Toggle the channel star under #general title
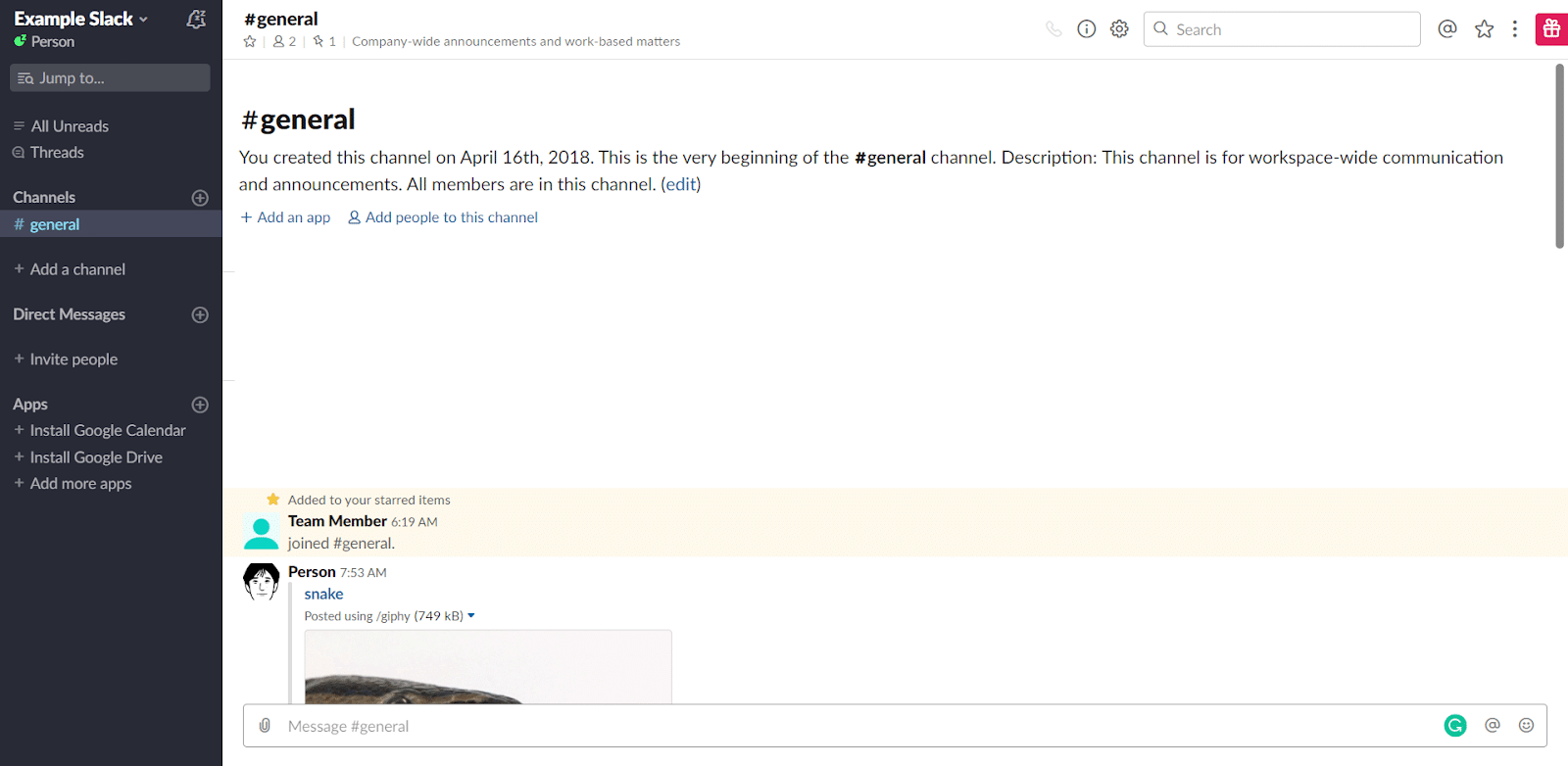1568x766 pixels. 250,41
